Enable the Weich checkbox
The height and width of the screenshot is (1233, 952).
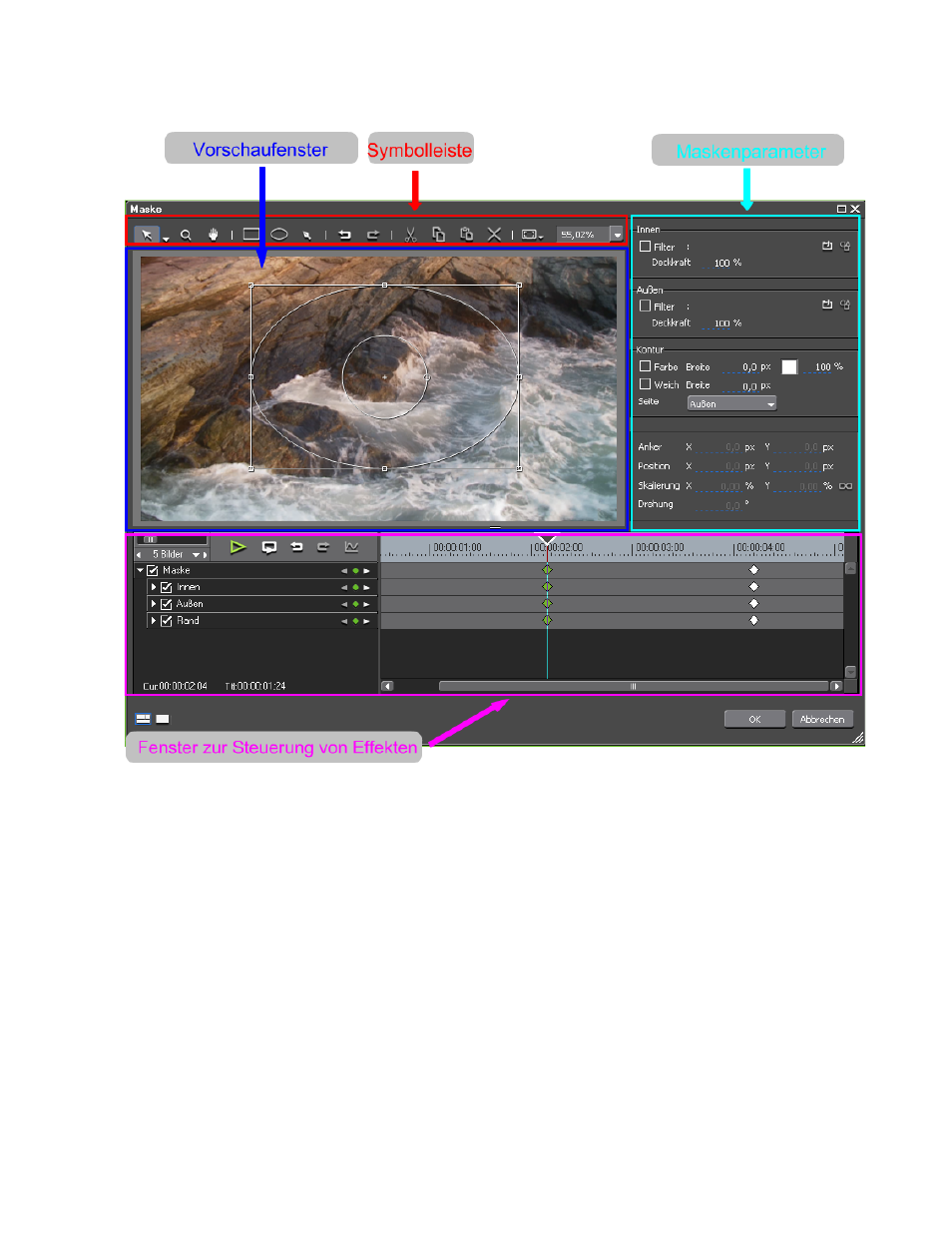tap(645, 384)
